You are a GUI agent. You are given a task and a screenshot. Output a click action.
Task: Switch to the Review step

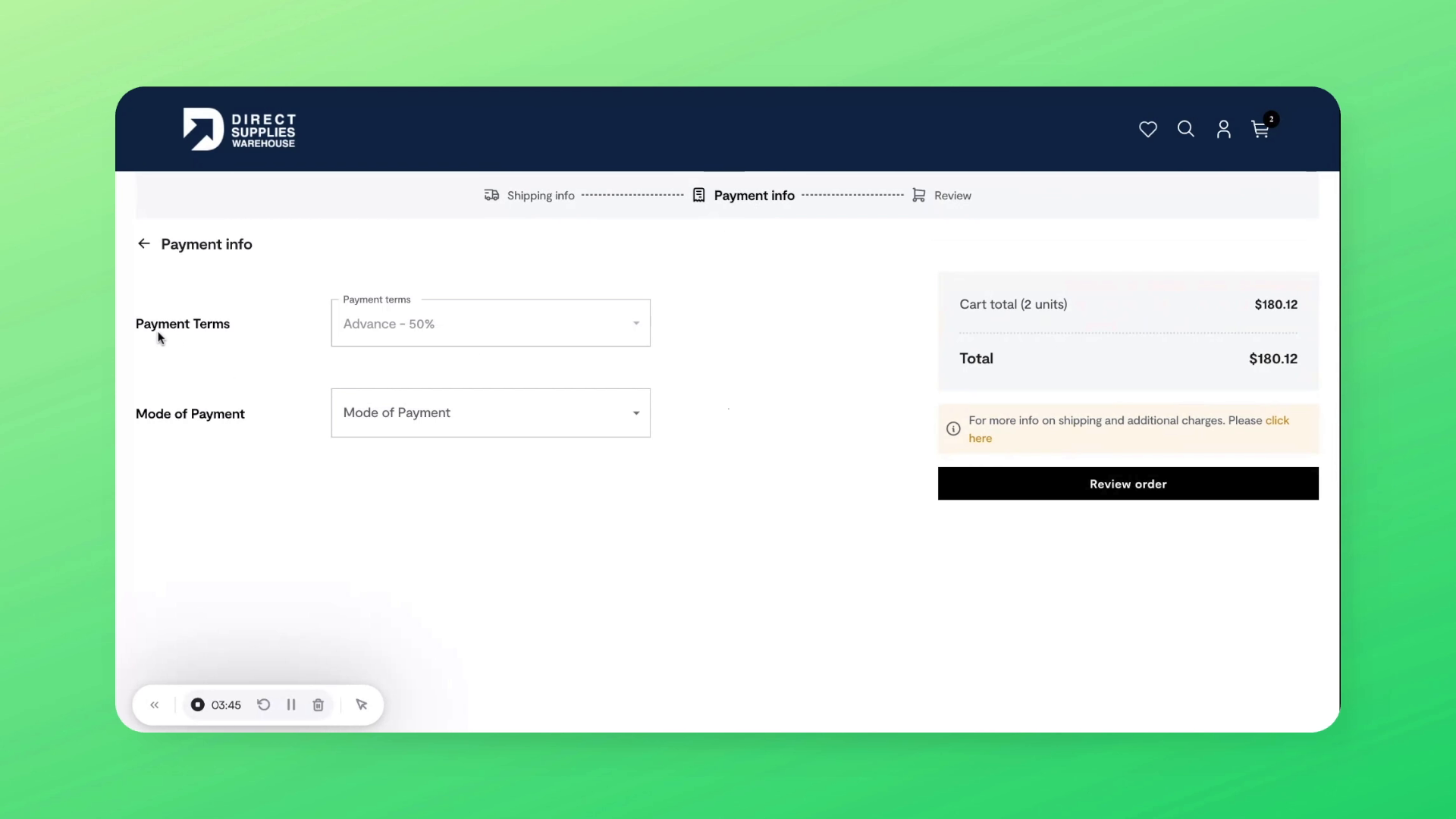point(953,195)
